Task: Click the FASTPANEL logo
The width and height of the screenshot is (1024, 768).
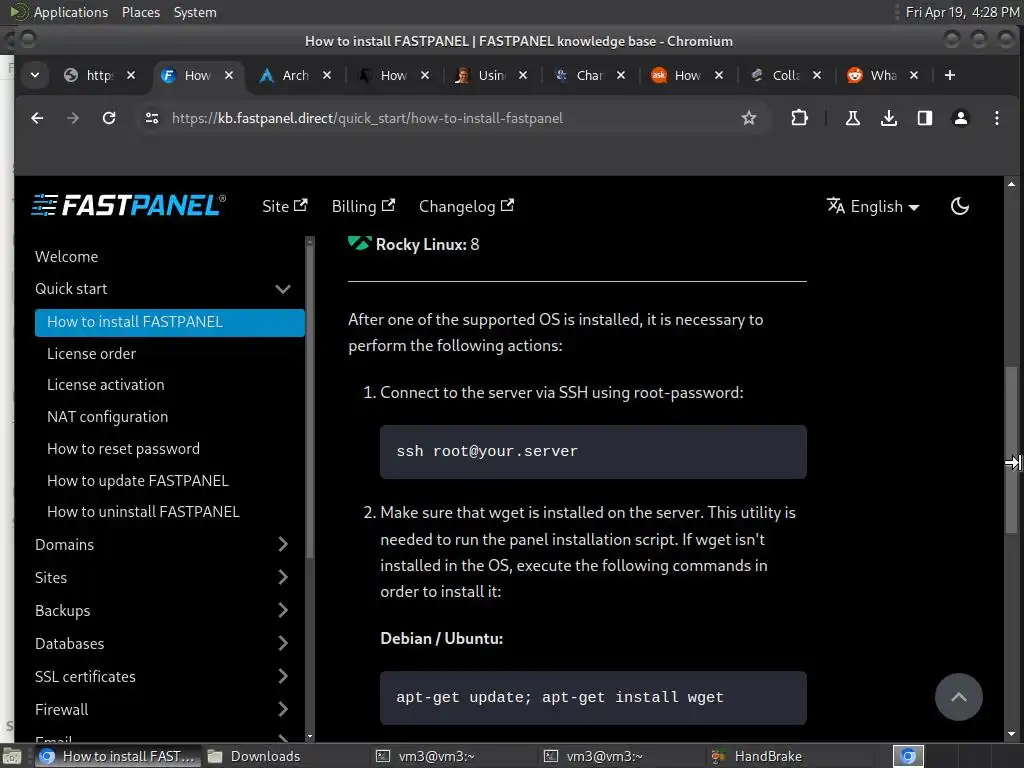Action: click(129, 205)
